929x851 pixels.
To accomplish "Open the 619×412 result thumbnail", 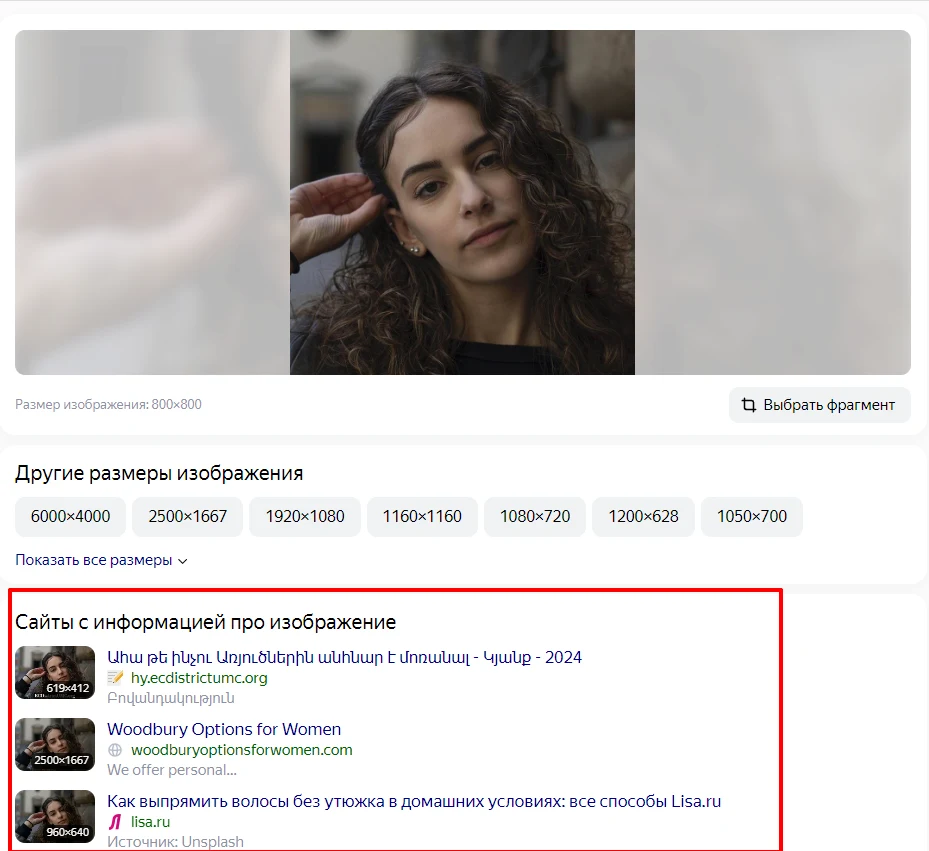I will pos(55,673).
